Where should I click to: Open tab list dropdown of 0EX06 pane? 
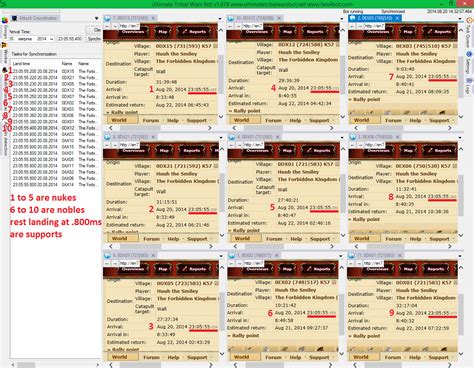461,137
